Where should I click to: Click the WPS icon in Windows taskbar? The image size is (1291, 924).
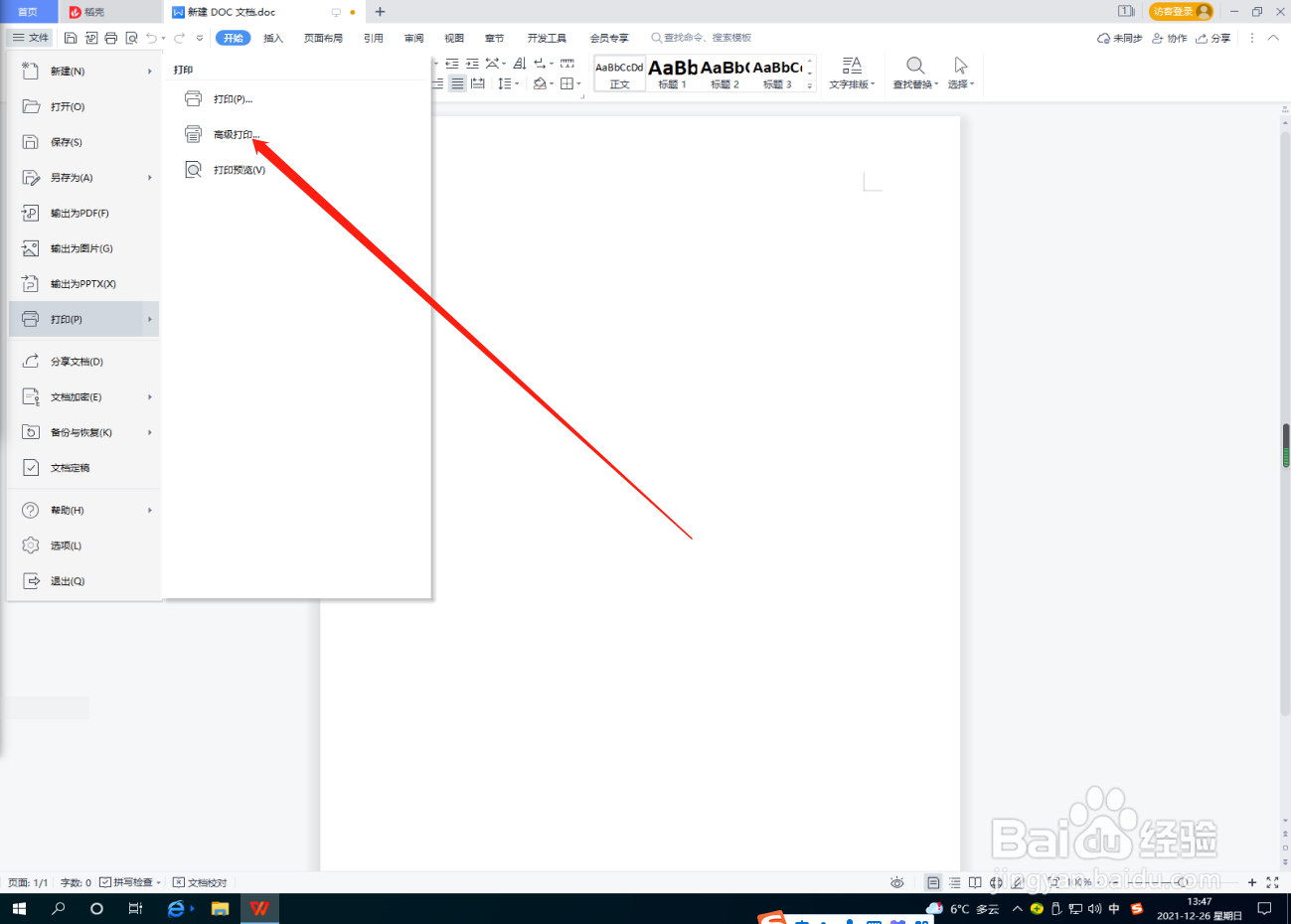tap(259, 908)
